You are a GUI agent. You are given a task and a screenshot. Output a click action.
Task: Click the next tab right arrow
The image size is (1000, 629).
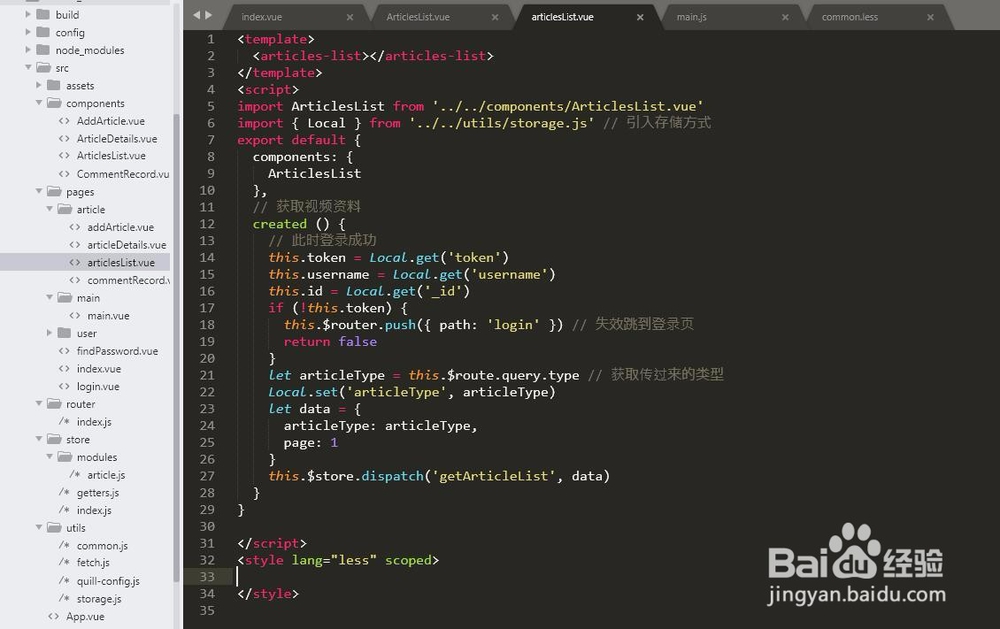(208, 15)
